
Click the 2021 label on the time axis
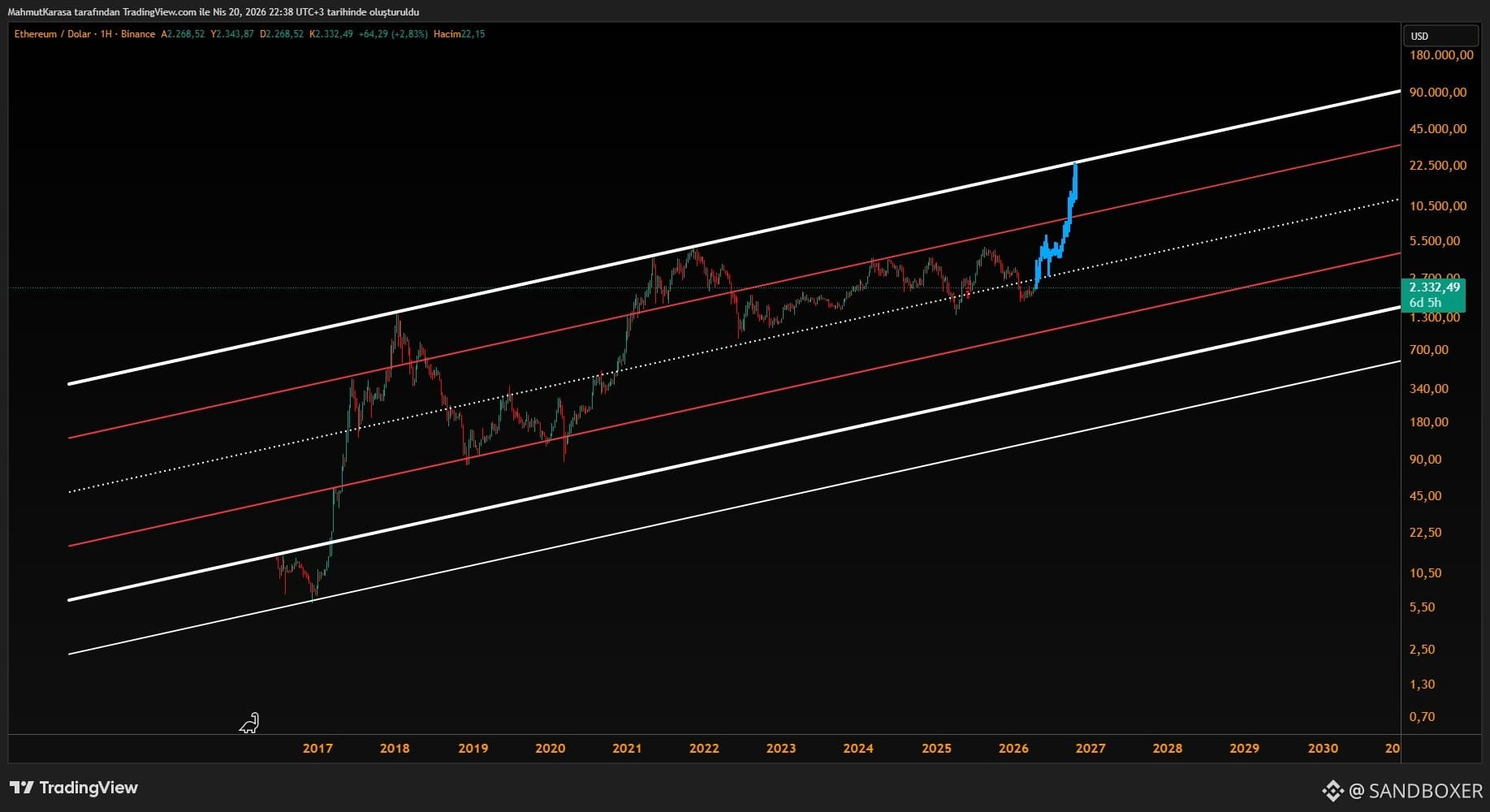(x=627, y=748)
